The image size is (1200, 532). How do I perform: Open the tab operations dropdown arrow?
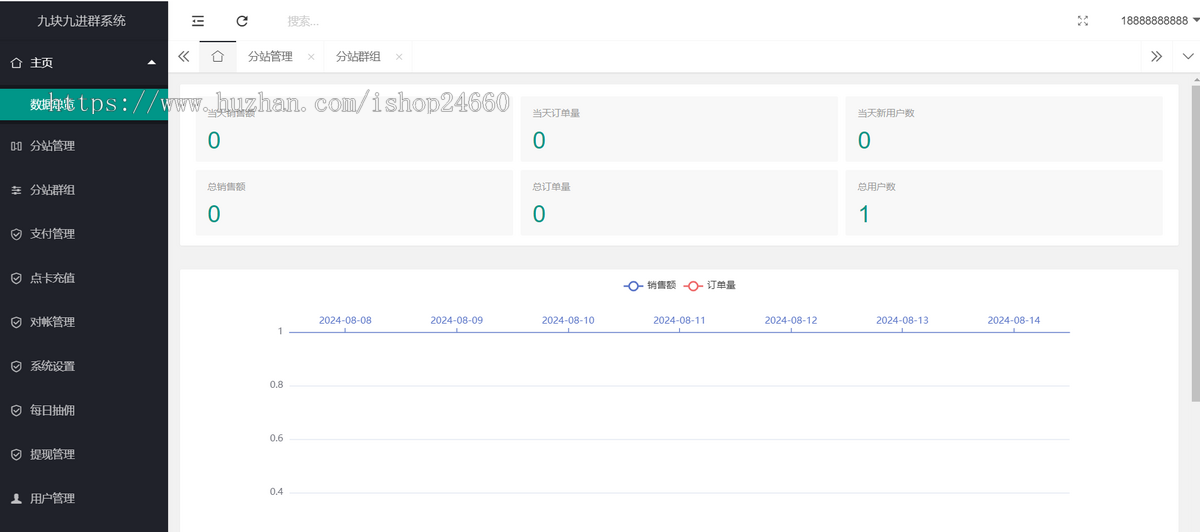(x=1188, y=57)
